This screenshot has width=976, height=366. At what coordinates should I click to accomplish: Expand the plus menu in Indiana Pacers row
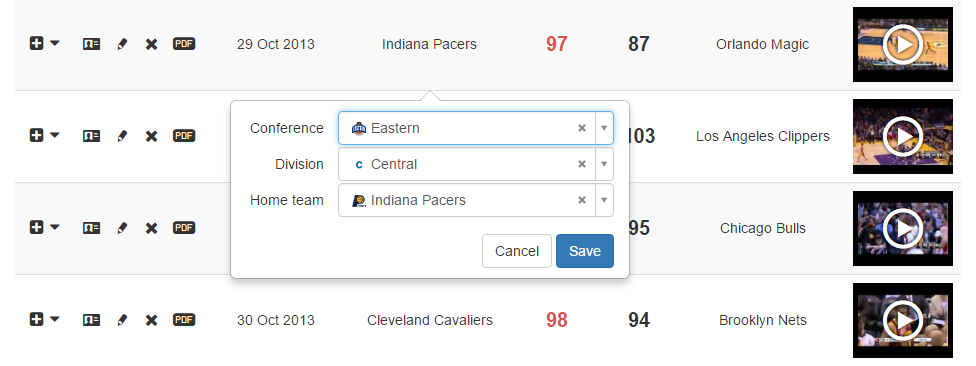(45, 44)
